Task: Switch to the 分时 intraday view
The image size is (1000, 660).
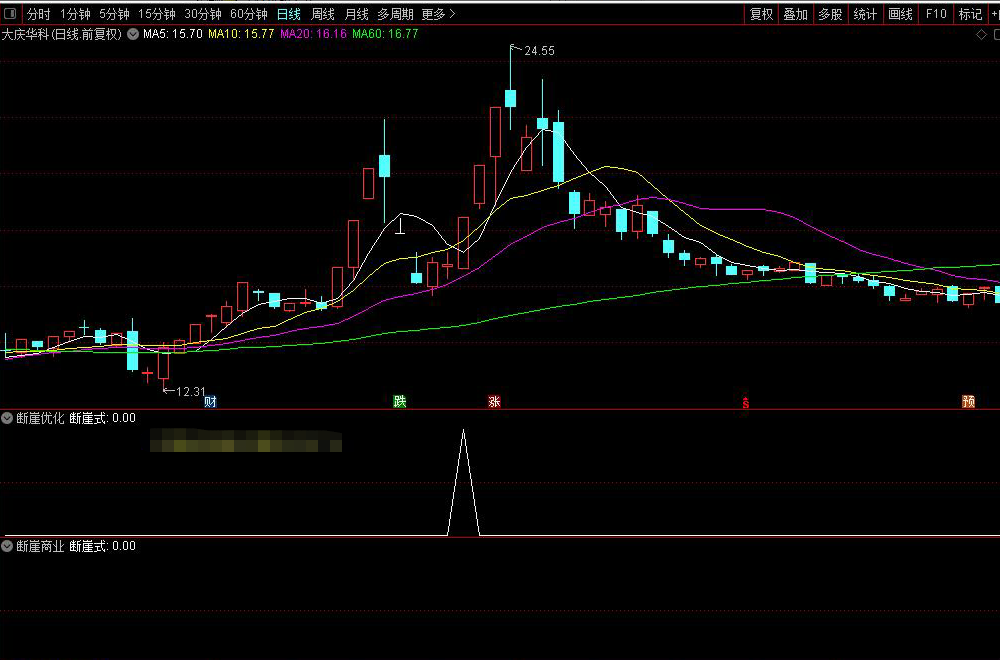Action: coord(38,14)
